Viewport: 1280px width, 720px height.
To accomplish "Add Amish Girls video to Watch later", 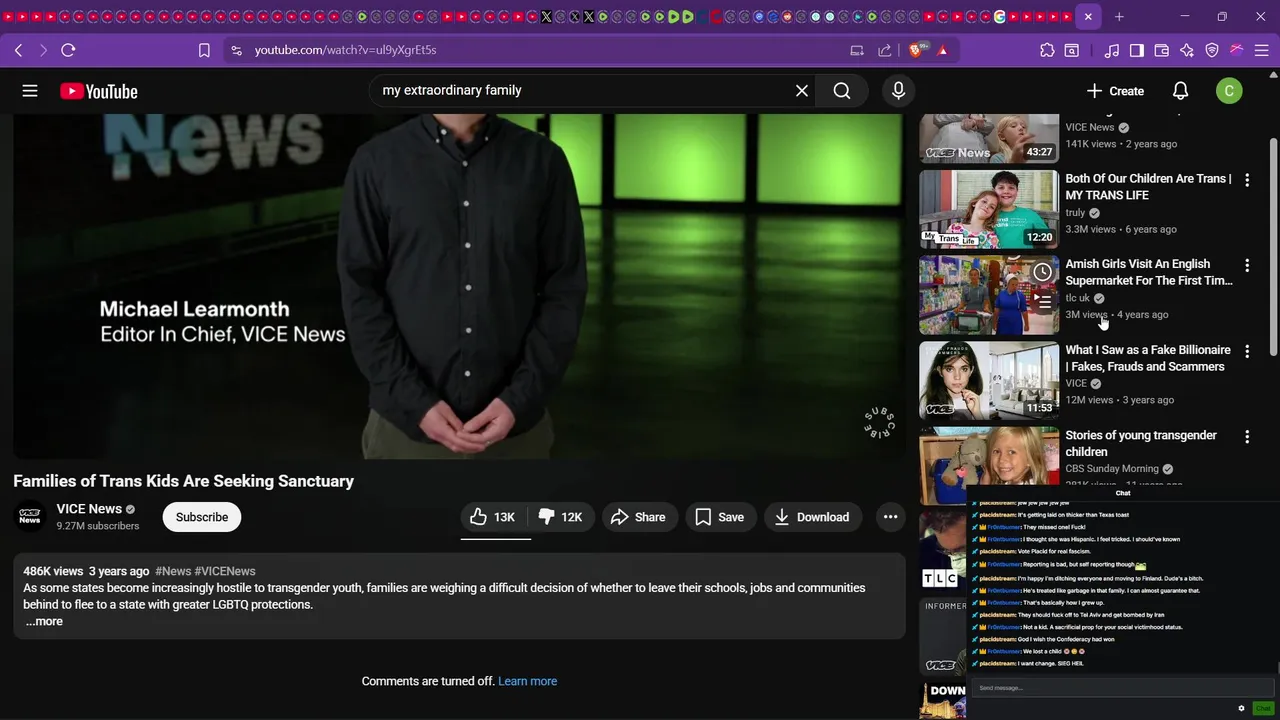I will (x=1042, y=272).
